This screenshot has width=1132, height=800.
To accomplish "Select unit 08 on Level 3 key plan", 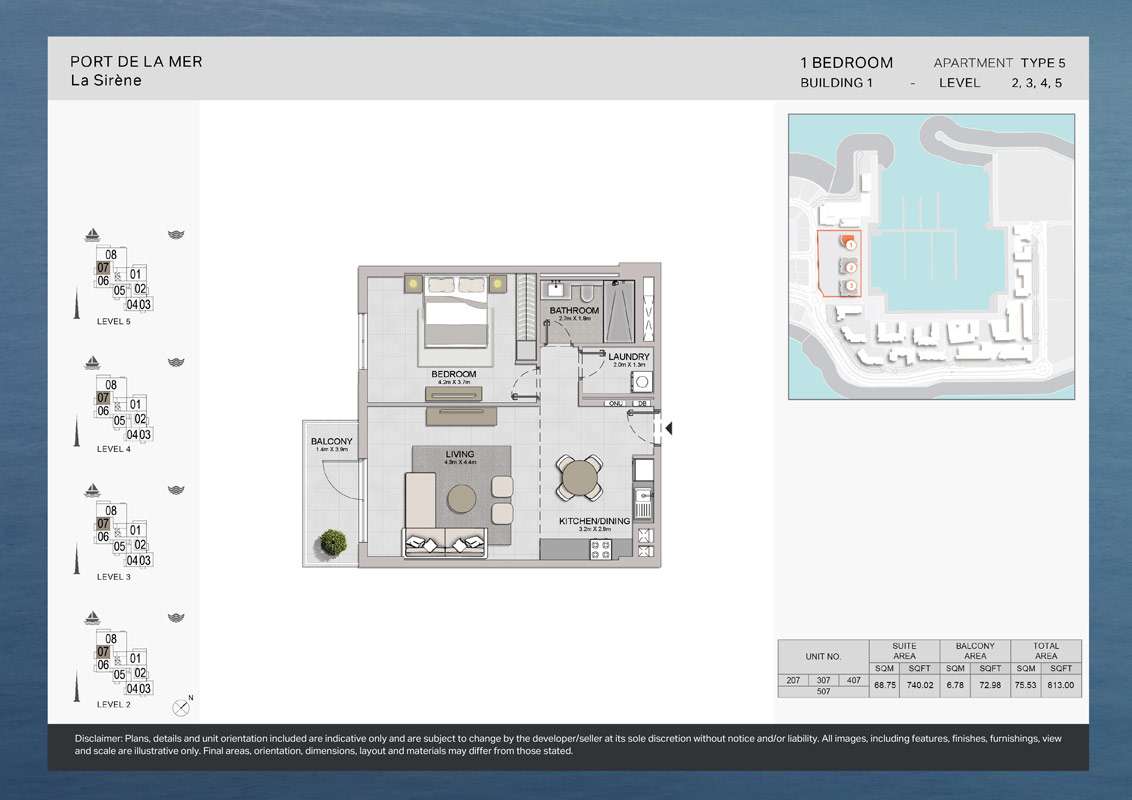I will click(x=111, y=511).
